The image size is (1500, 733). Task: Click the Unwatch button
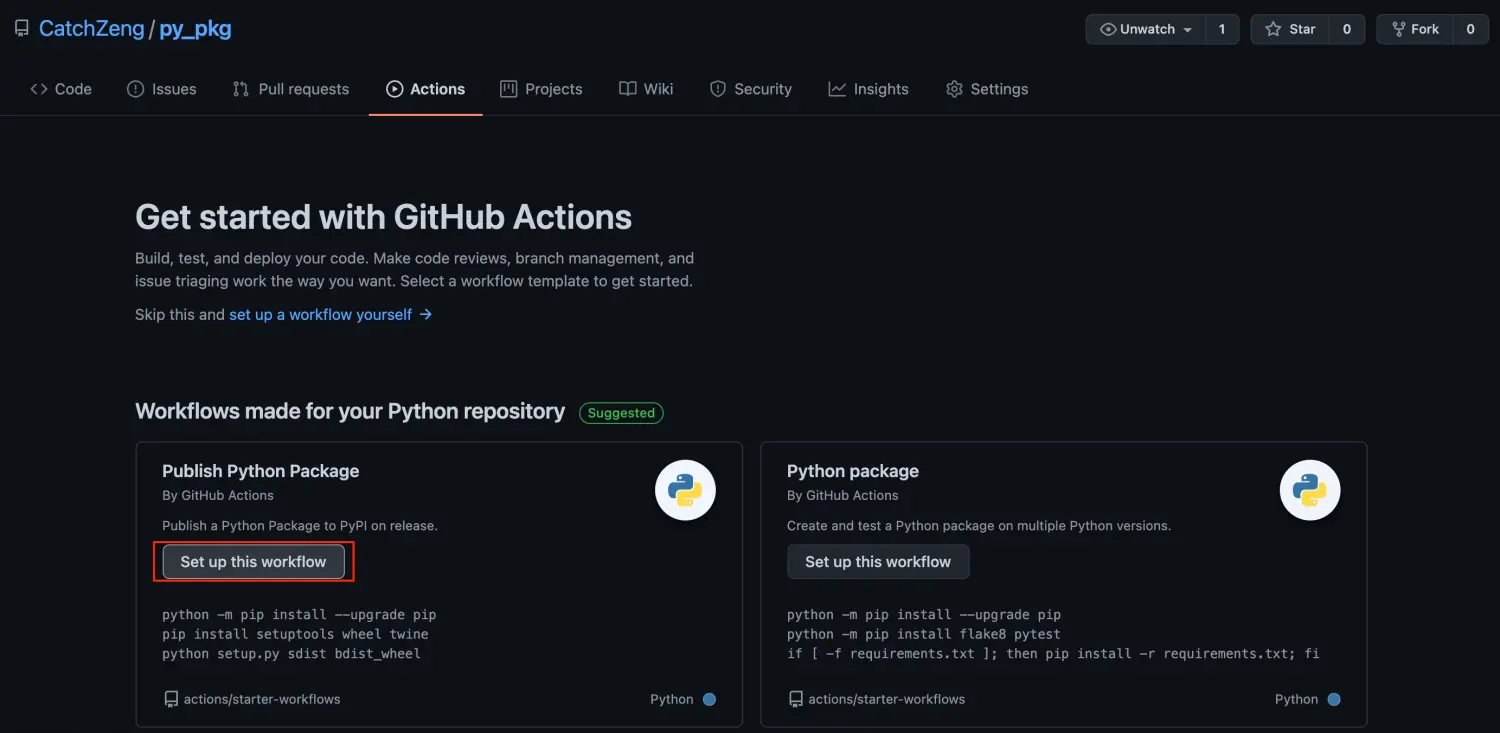click(1146, 30)
